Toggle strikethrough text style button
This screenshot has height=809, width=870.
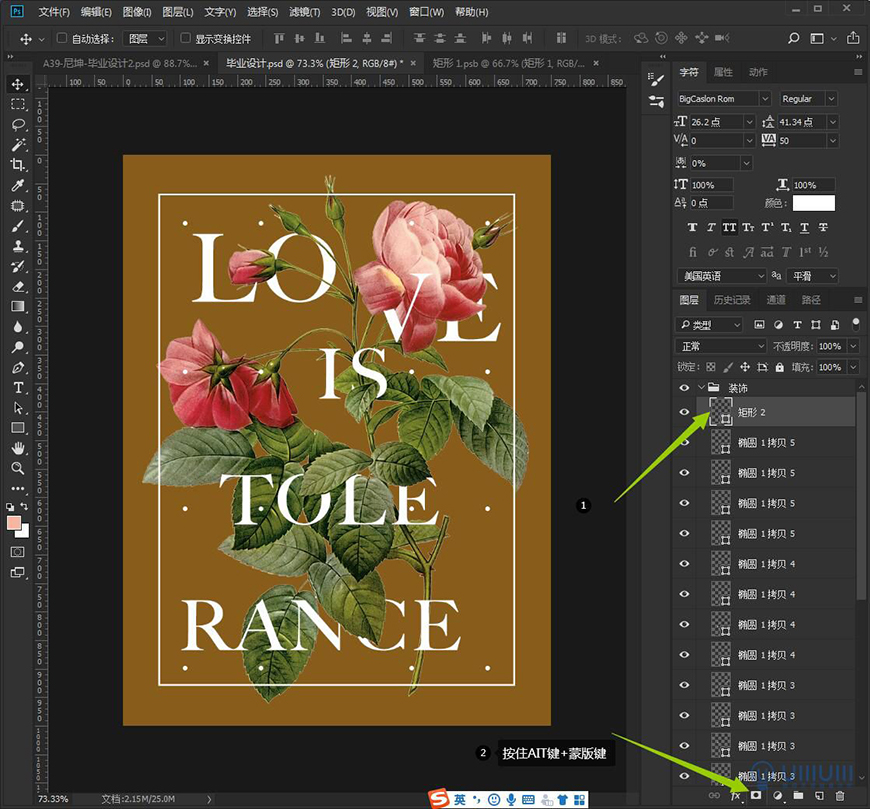(823, 227)
